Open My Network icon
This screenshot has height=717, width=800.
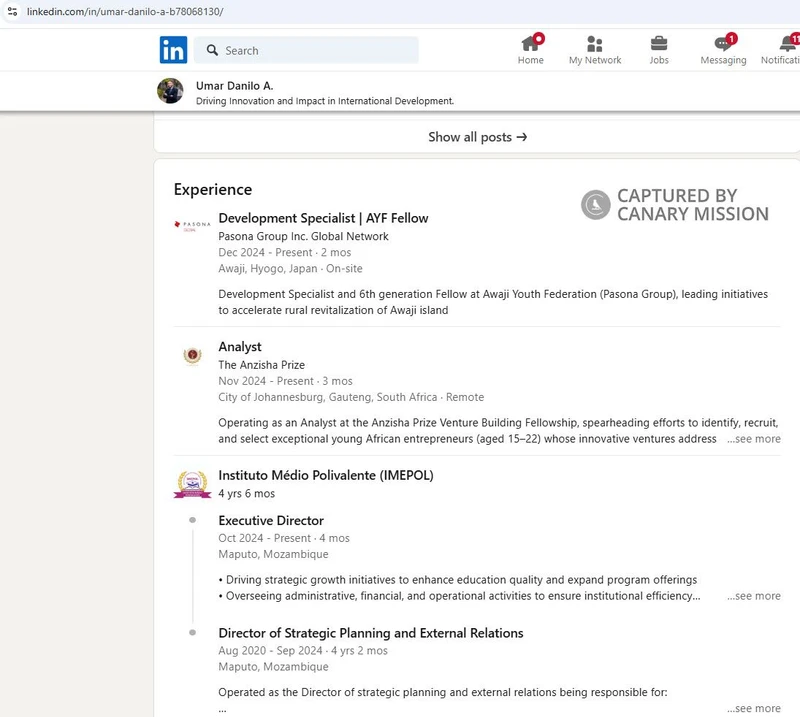(595, 44)
